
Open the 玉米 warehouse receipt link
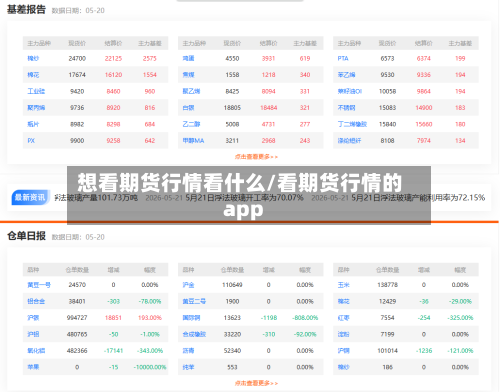pos(343,285)
